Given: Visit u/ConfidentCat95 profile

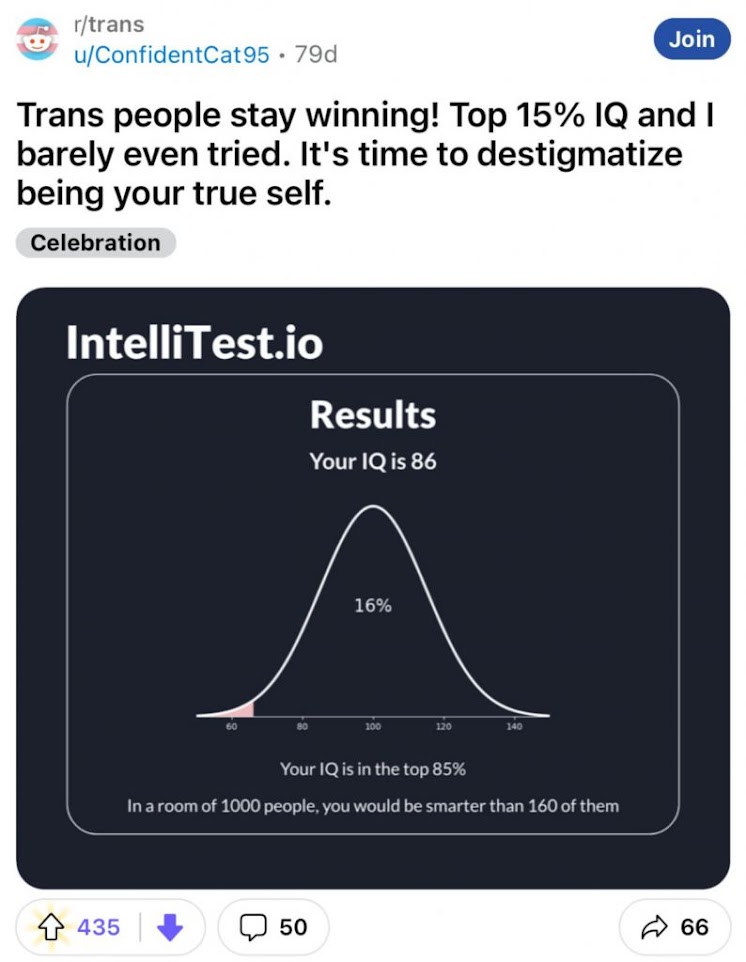Looking at the screenshot, I should click(171, 55).
